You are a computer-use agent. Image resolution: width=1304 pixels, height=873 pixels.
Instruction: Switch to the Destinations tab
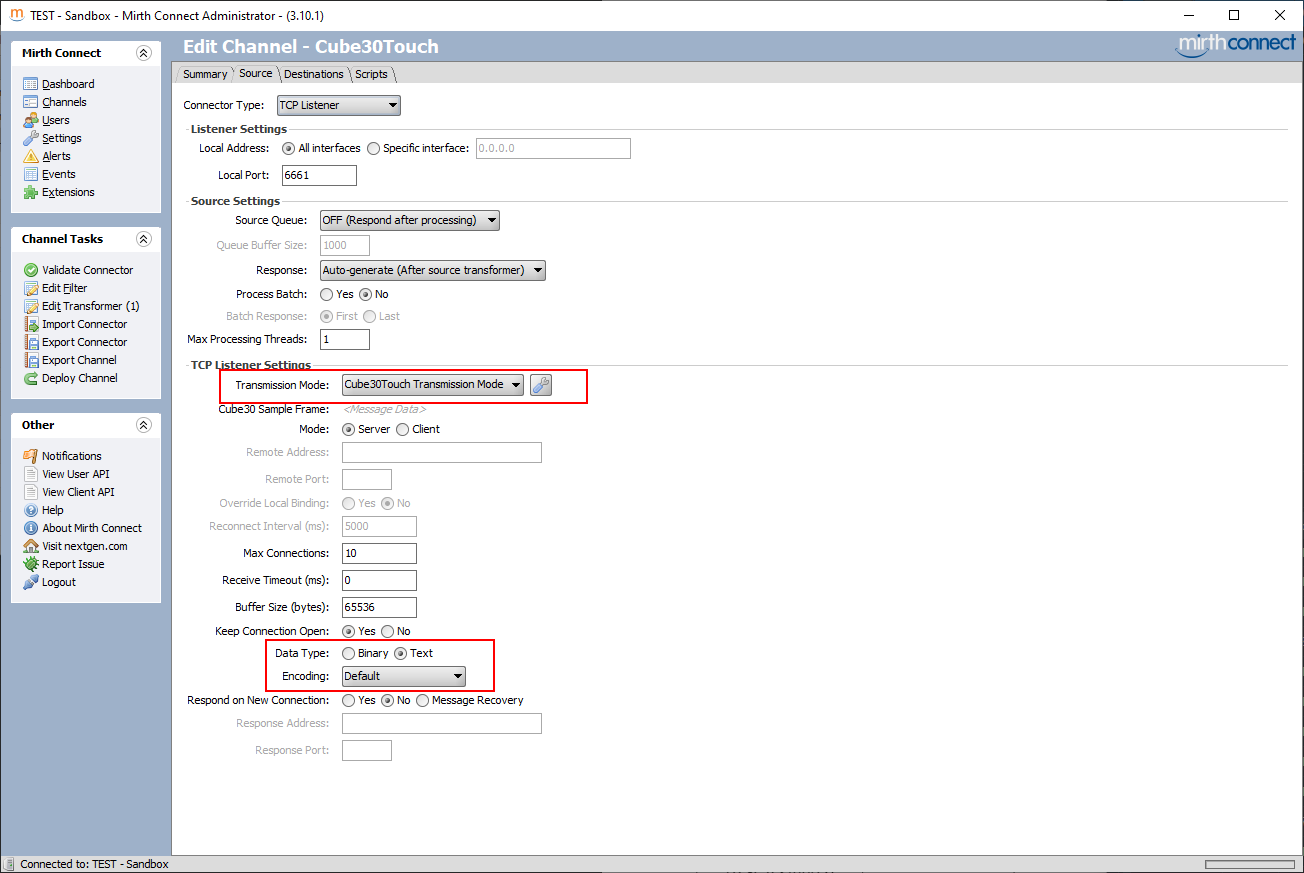314,74
